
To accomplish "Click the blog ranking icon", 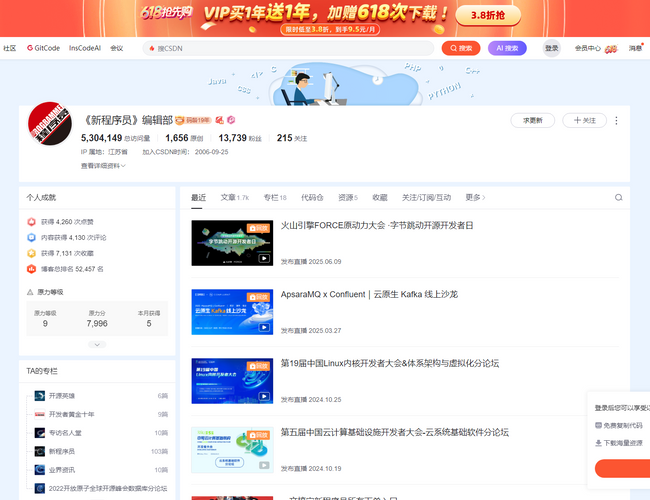I will click(x=32, y=269).
